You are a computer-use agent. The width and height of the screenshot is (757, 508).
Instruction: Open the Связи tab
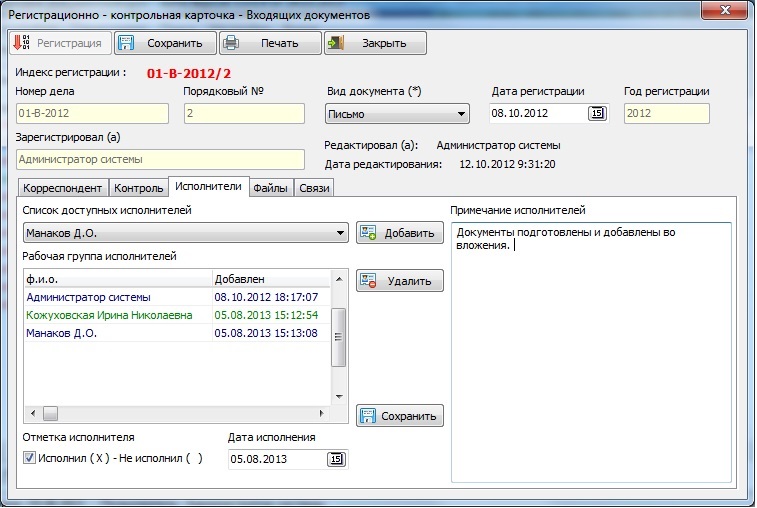point(314,188)
